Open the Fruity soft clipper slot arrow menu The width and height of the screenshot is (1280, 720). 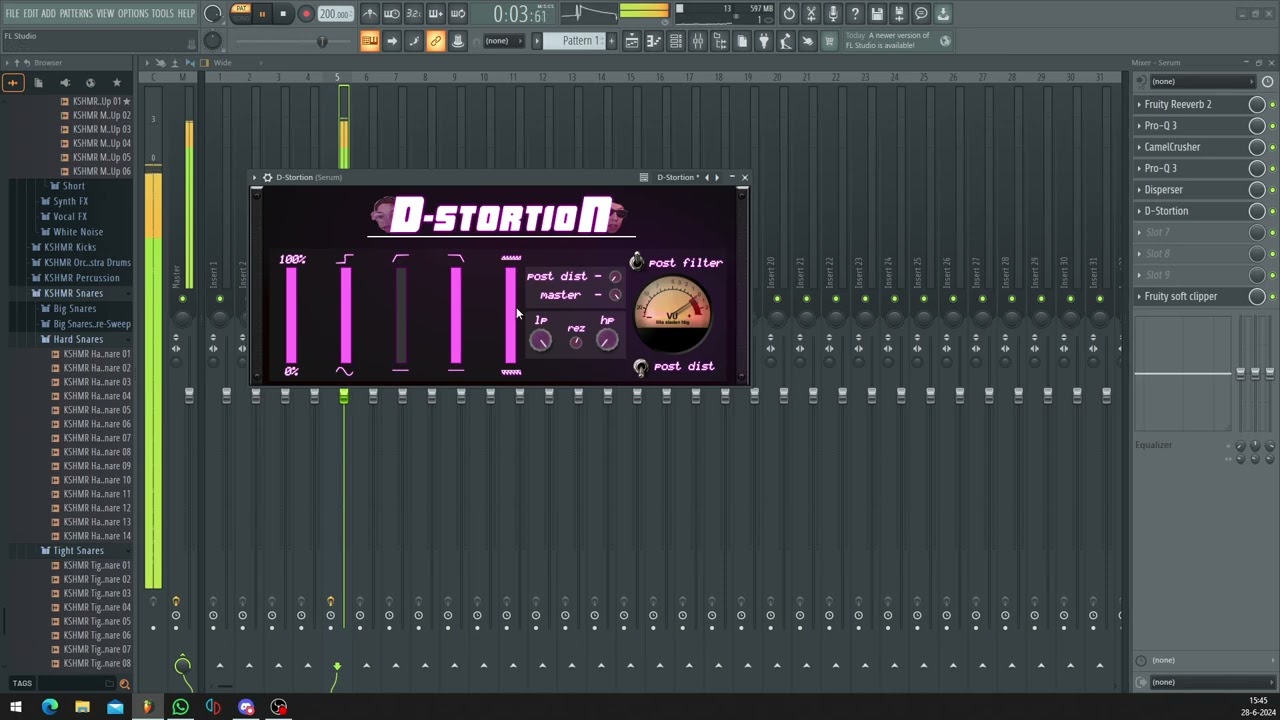(1139, 296)
